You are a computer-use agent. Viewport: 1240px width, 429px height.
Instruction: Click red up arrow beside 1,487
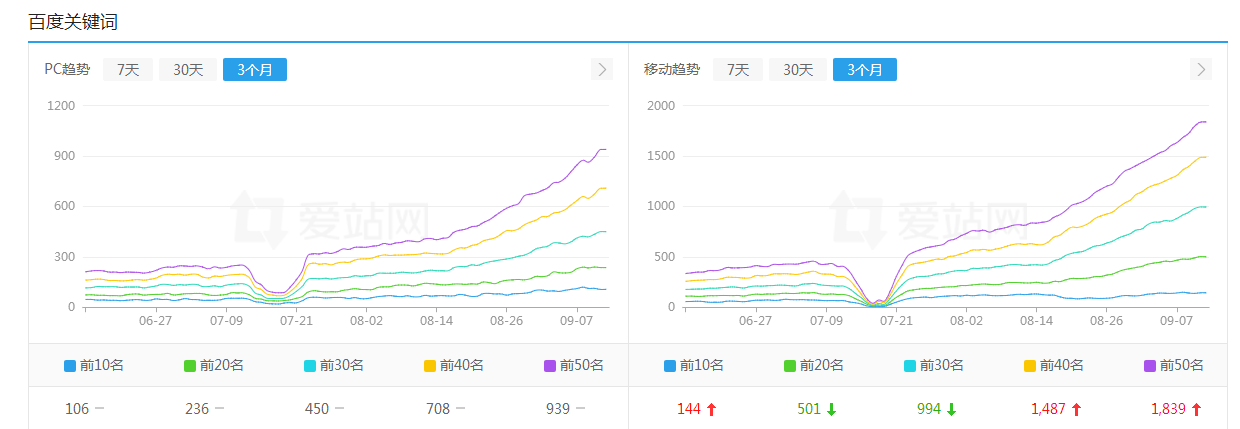tap(1076, 409)
